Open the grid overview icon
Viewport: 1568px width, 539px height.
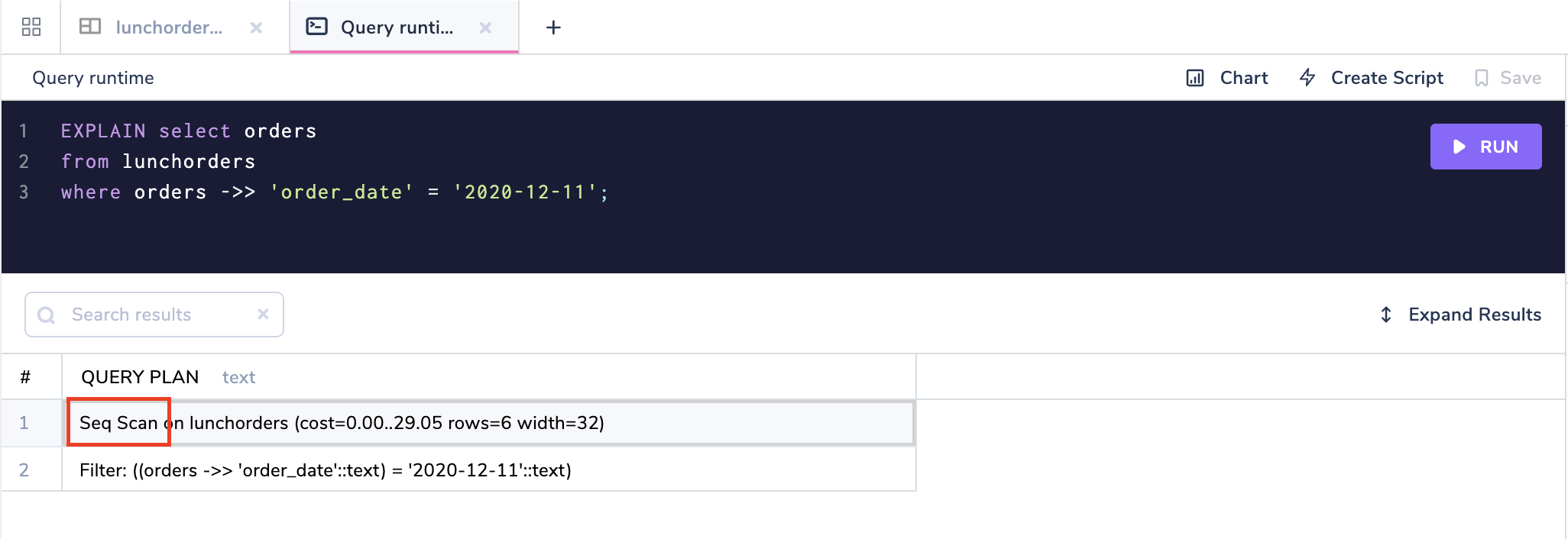click(x=31, y=27)
